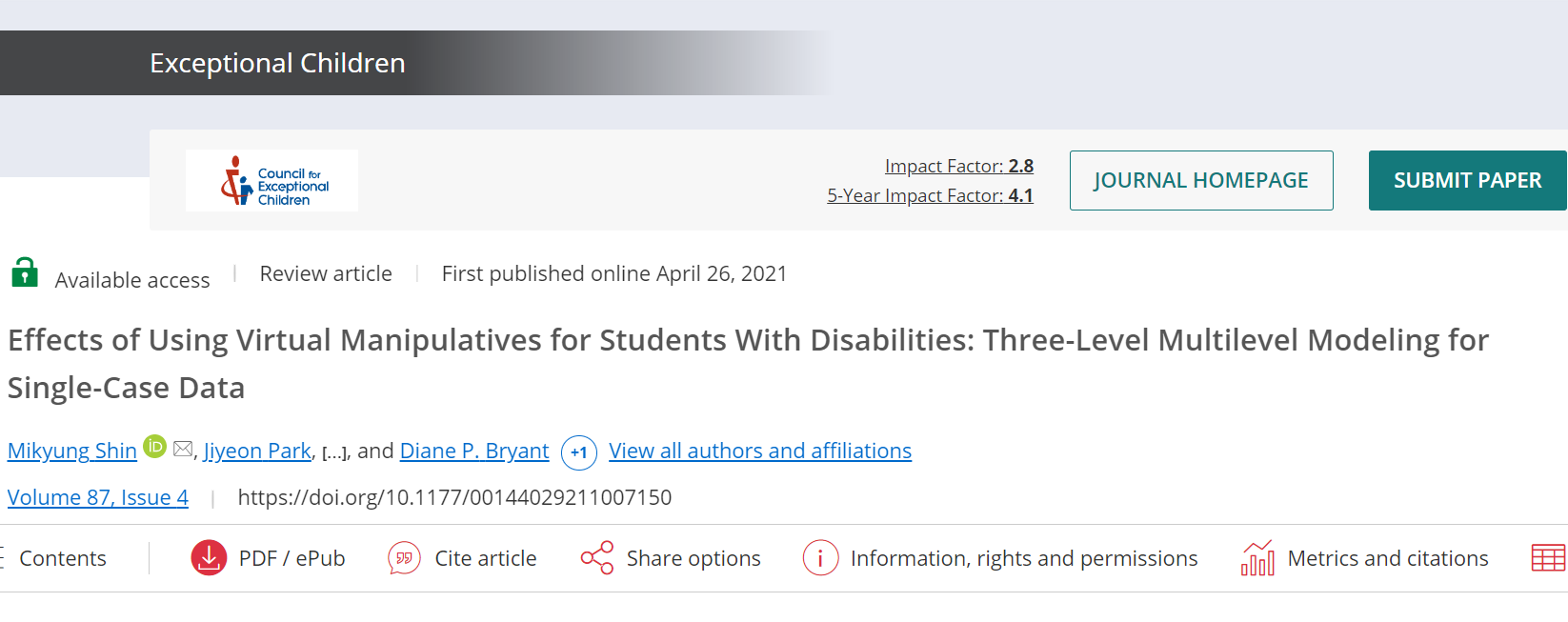
Task: Click the information circle icon
Action: (x=820, y=558)
